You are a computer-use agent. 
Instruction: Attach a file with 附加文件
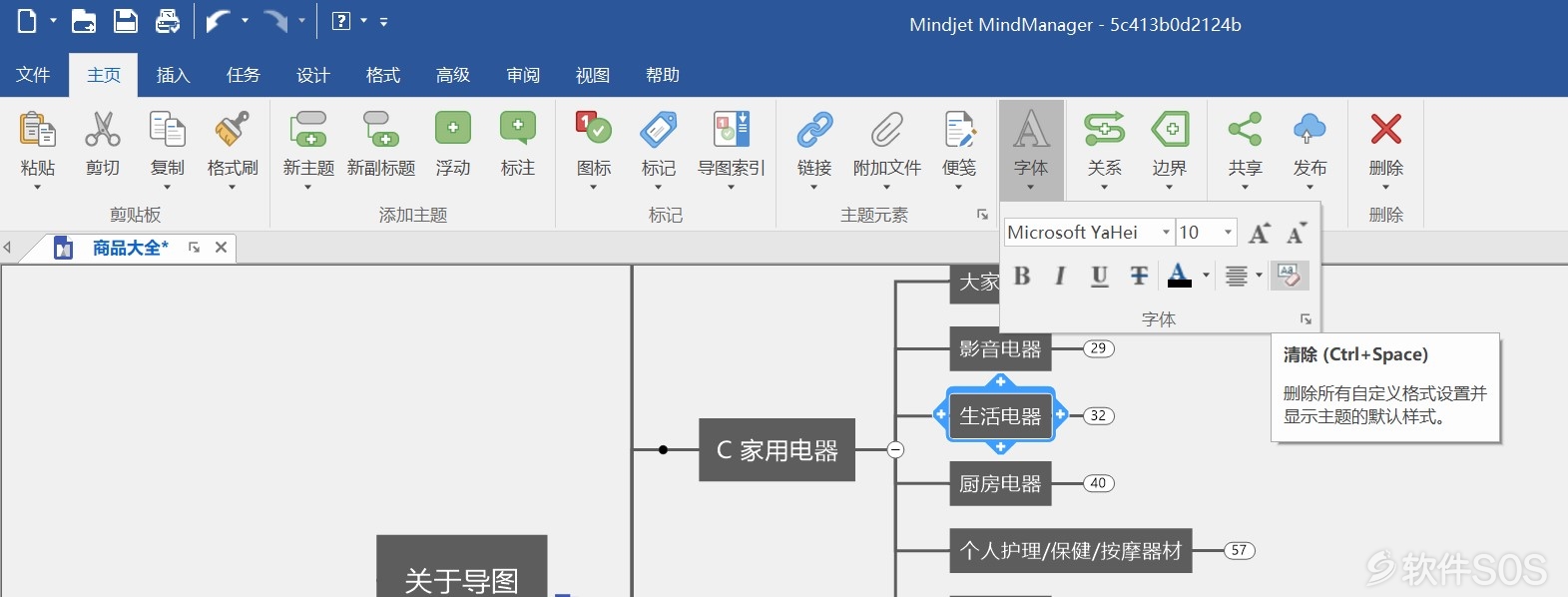coord(886,148)
